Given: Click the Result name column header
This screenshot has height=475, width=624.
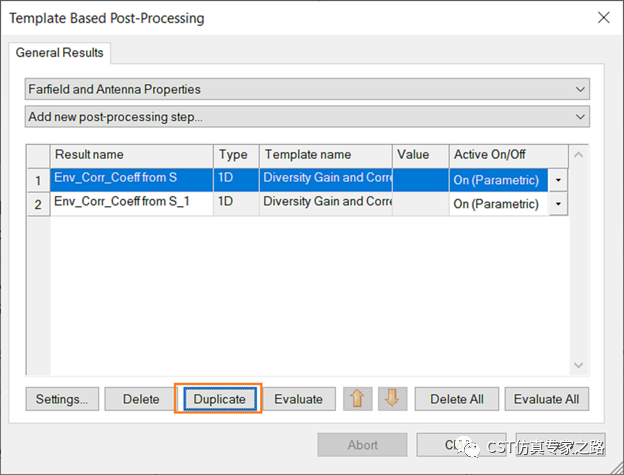Looking at the screenshot, I should pyautogui.click(x=130, y=155).
